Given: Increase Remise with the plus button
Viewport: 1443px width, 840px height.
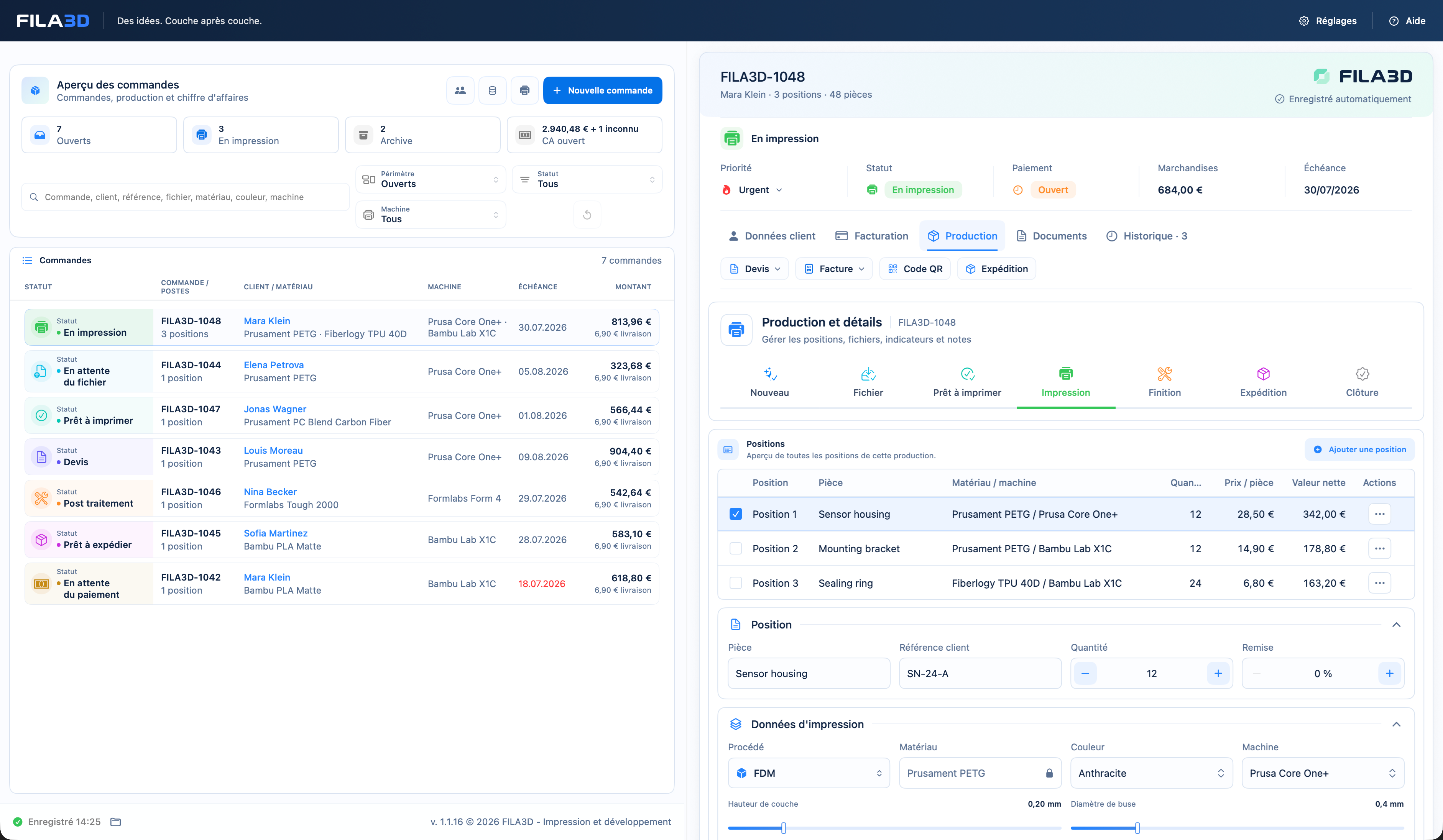Looking at the screenshot, I should pos(1389,673).
